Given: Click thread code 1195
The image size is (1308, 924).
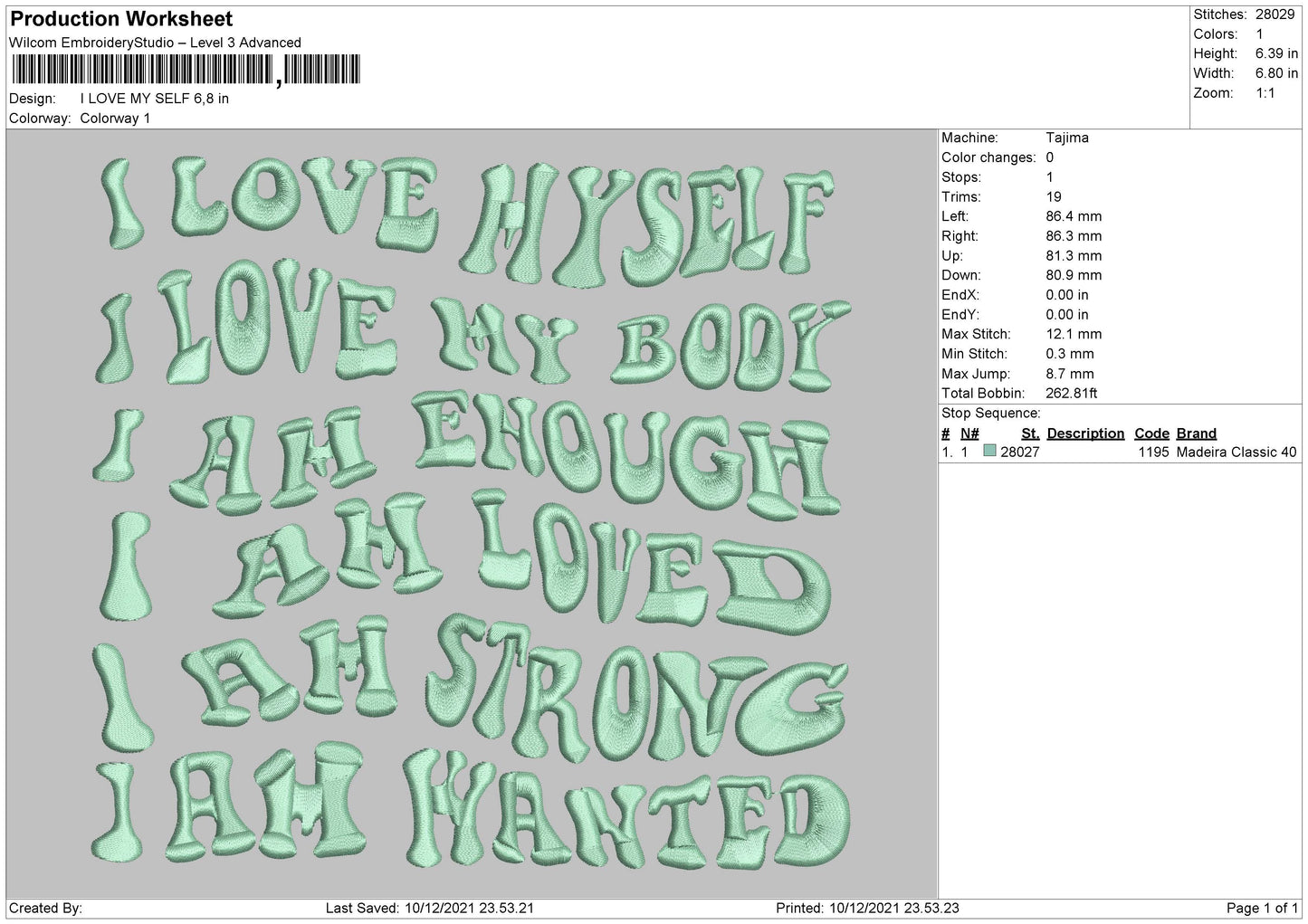Looking at the screenshot, I should point(1153,452).
